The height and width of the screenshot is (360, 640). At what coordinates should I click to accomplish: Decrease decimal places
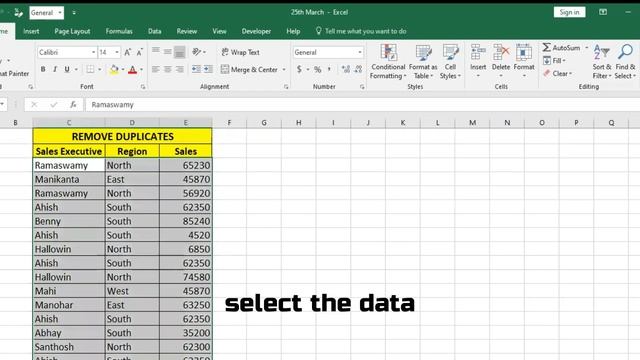(x=358, y=69)
